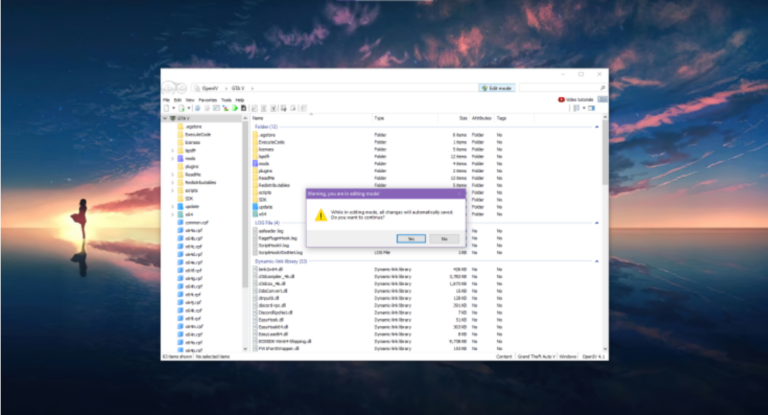Expand the update folder in tree
This screenshot has height=415, width=768.
point(174,206)
